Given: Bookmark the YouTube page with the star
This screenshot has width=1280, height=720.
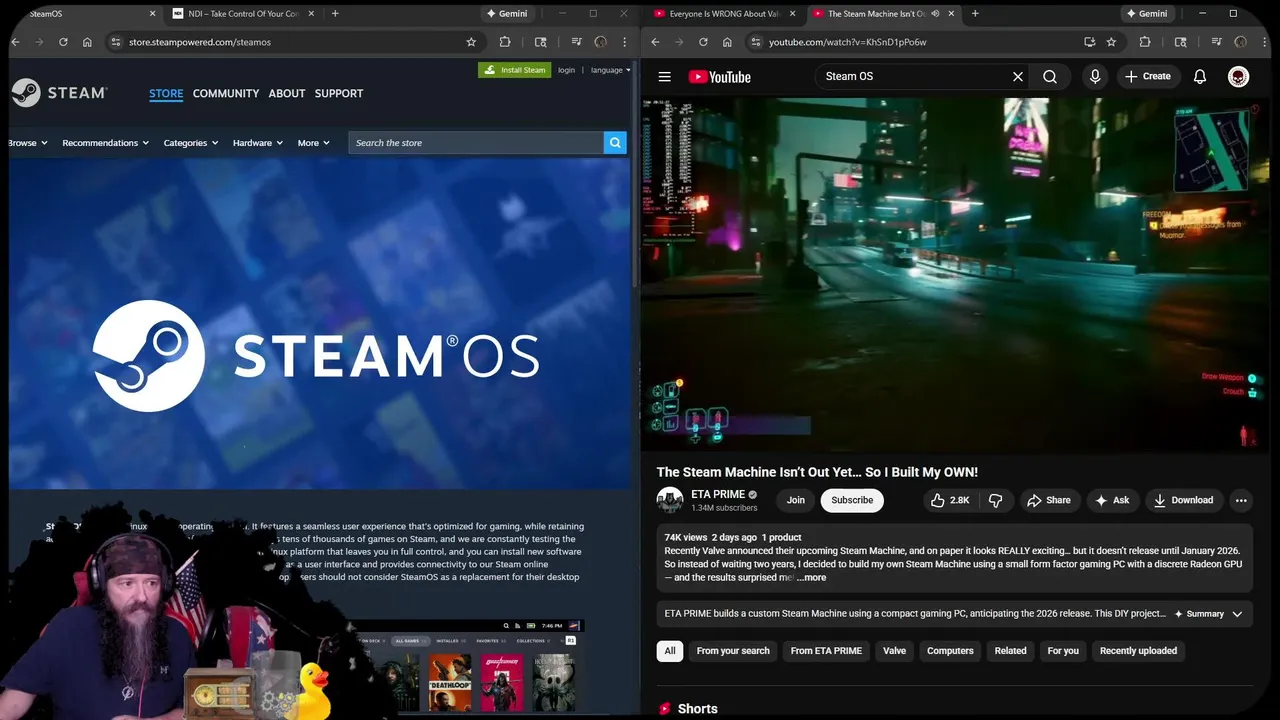Looking at the screenshot, I should (x=1111, y=42).
